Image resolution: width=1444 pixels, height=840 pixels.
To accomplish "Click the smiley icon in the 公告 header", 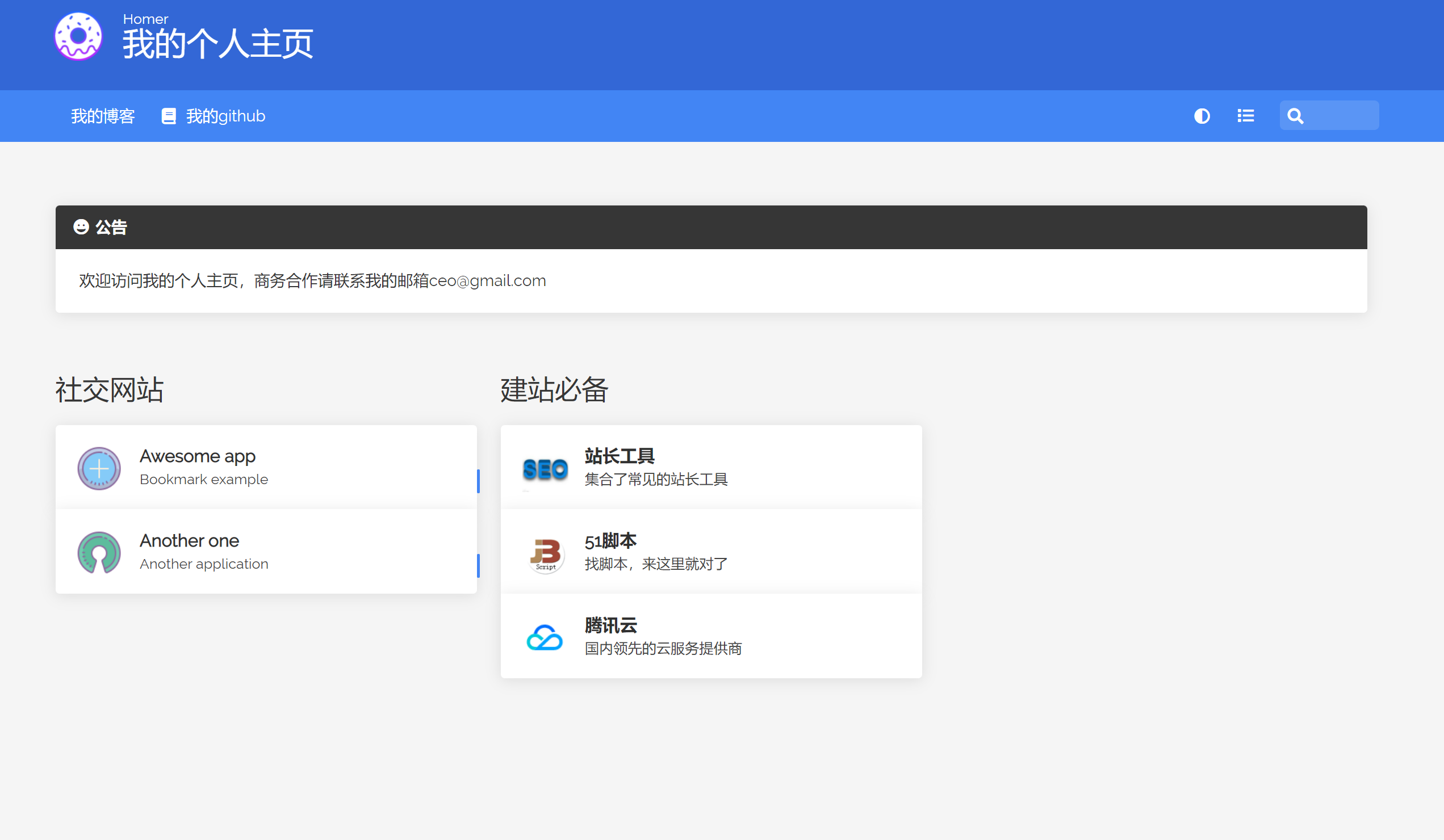I will 81,227.
